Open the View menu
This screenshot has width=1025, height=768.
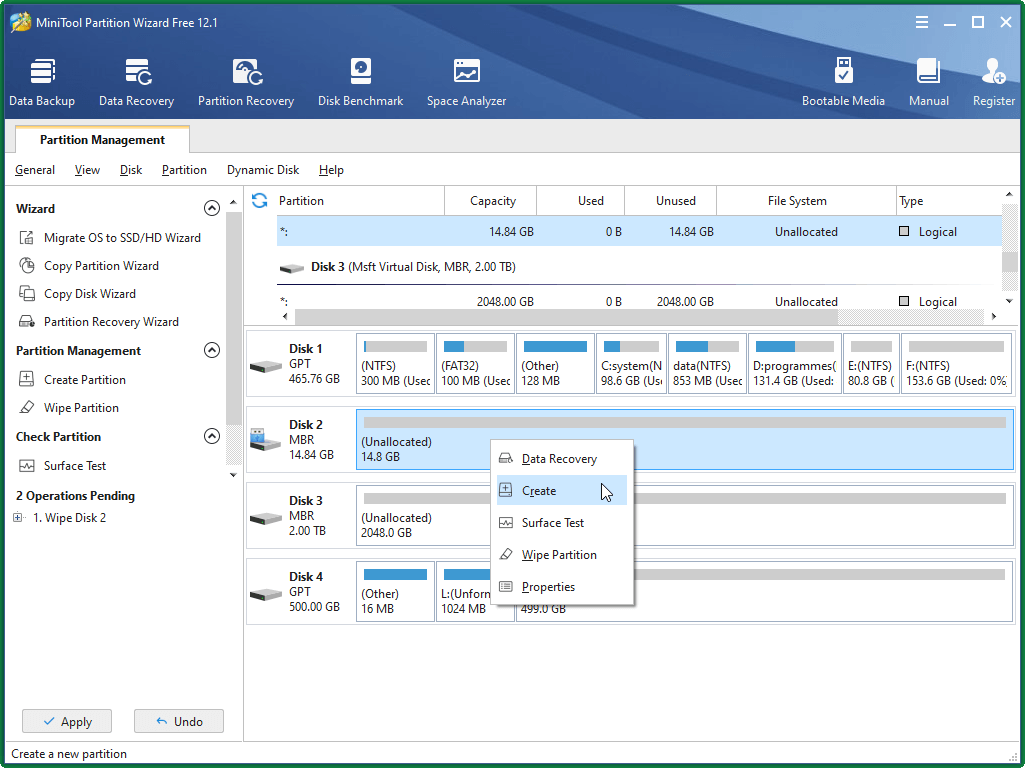pos(87,170)
